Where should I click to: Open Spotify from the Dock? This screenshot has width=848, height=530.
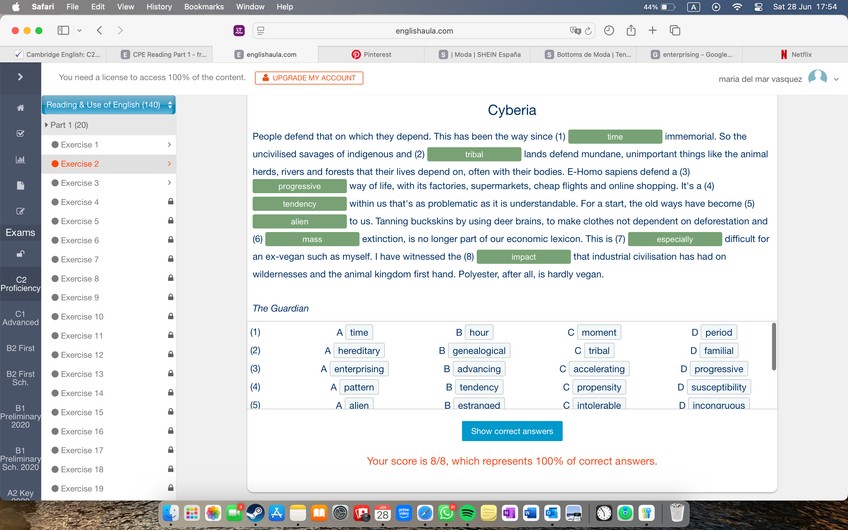tap(467, 512)
